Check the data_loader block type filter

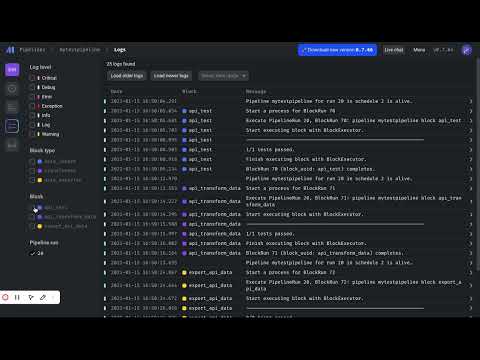tap(32, 162)
